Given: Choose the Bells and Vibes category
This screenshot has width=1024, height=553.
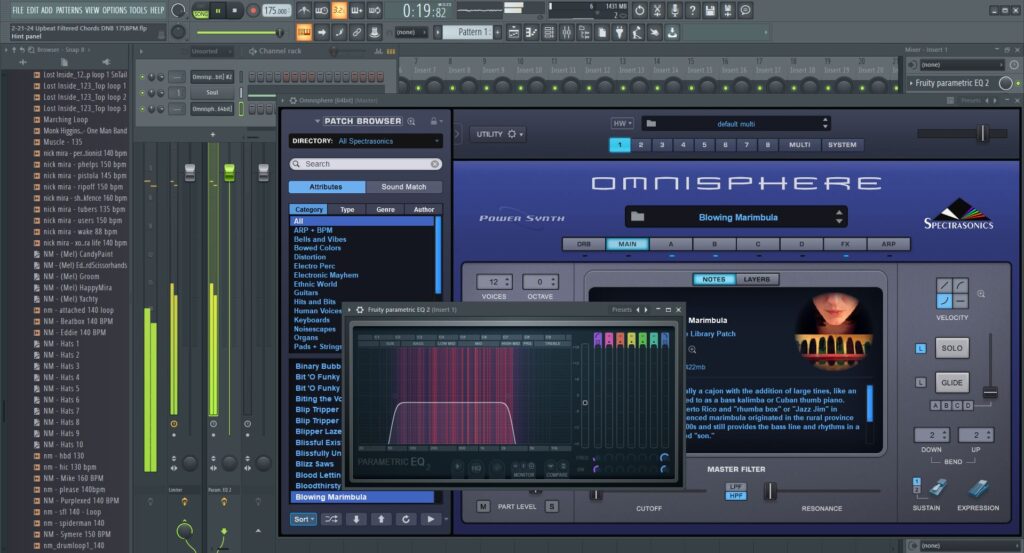Looking at the screenshot, I should 320,240.
